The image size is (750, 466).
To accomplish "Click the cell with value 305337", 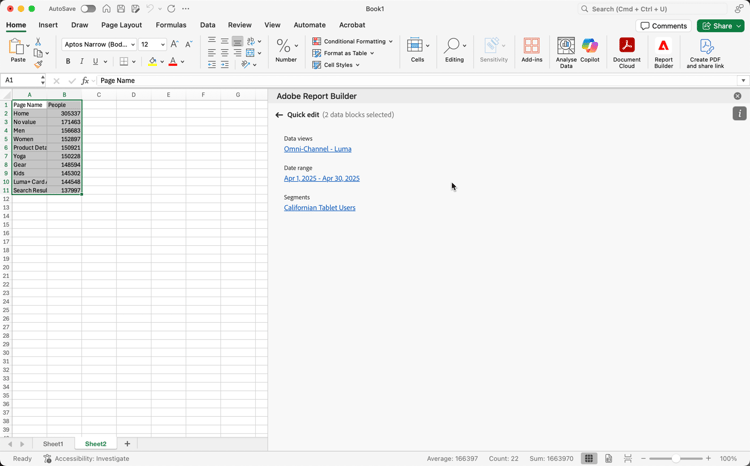I will point(64,113).
